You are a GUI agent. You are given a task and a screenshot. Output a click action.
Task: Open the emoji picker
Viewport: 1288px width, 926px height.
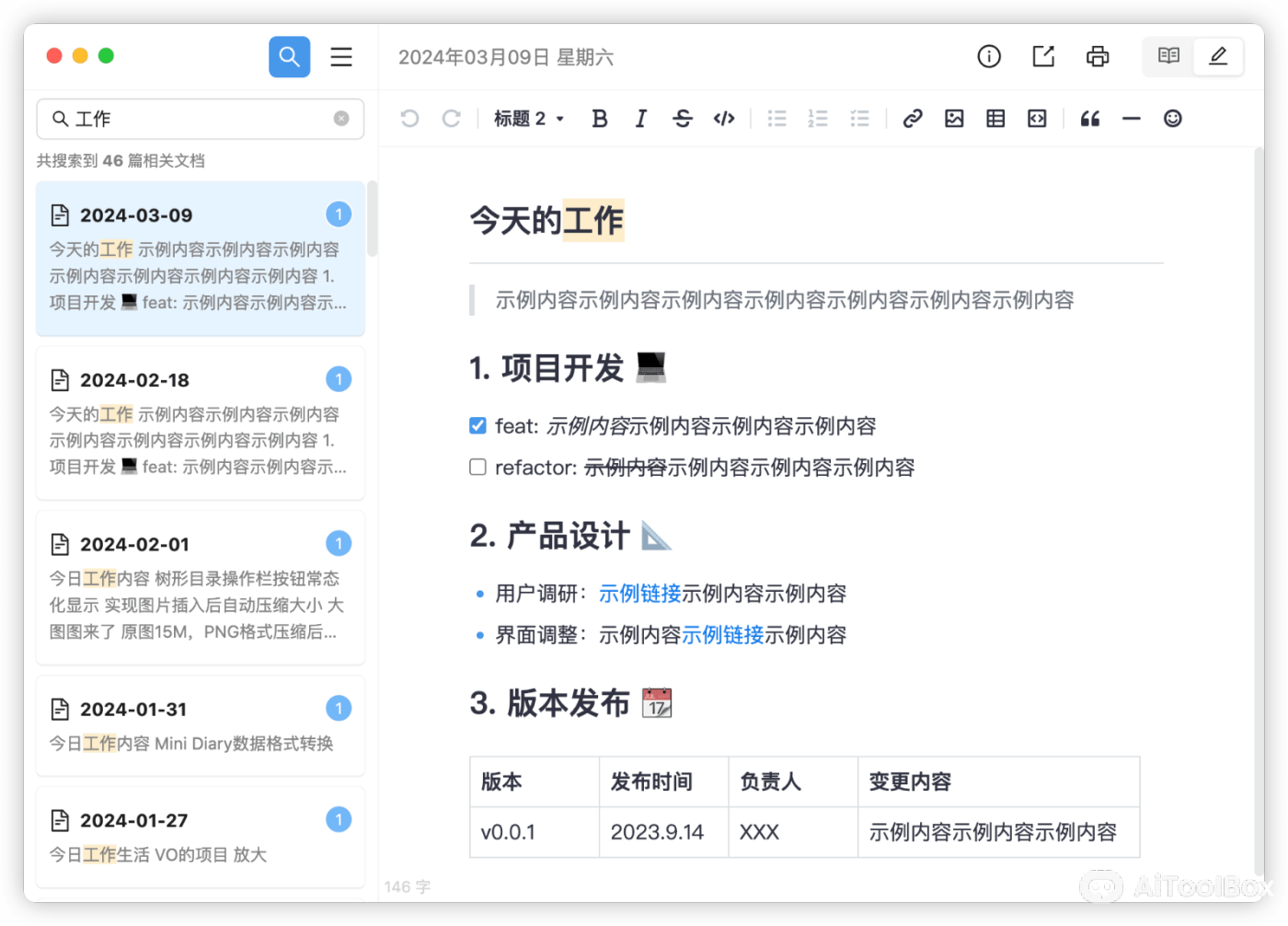1172,118
